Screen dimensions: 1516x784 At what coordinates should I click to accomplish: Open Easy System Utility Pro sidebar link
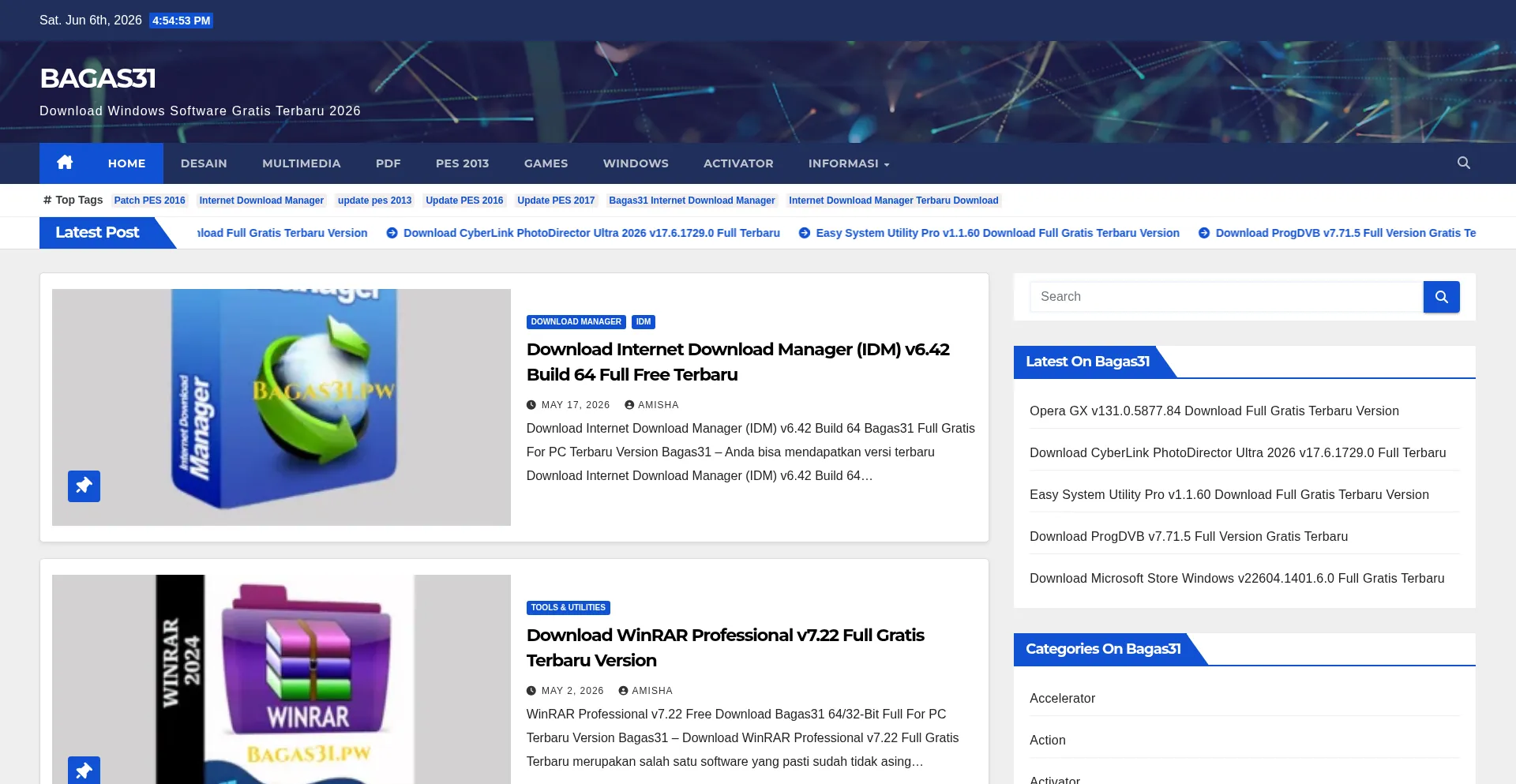(1229, 495)
